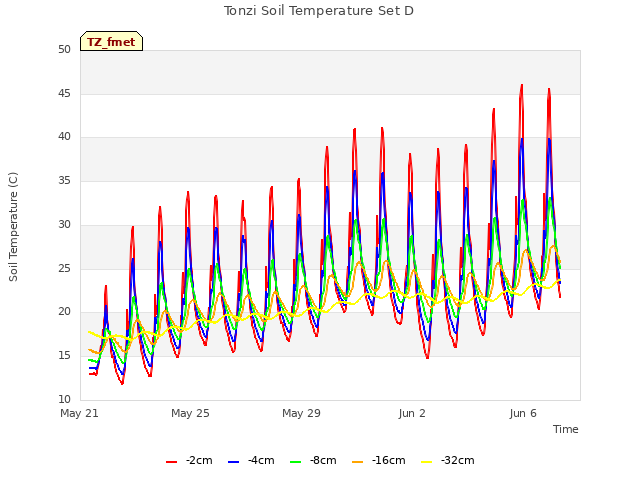Click the May 25 x-axis tick label
The height and width of the screenshot is (480, 640).
pos(190,413)
